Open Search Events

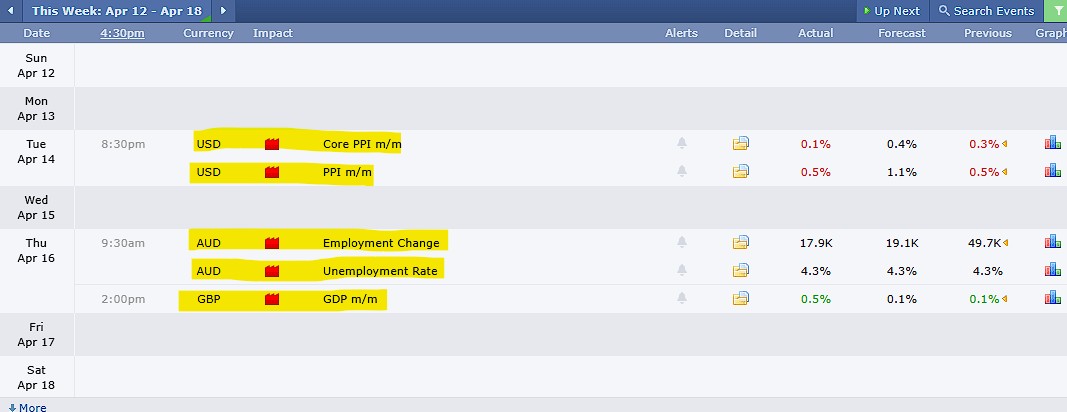(x=986, y=11)
